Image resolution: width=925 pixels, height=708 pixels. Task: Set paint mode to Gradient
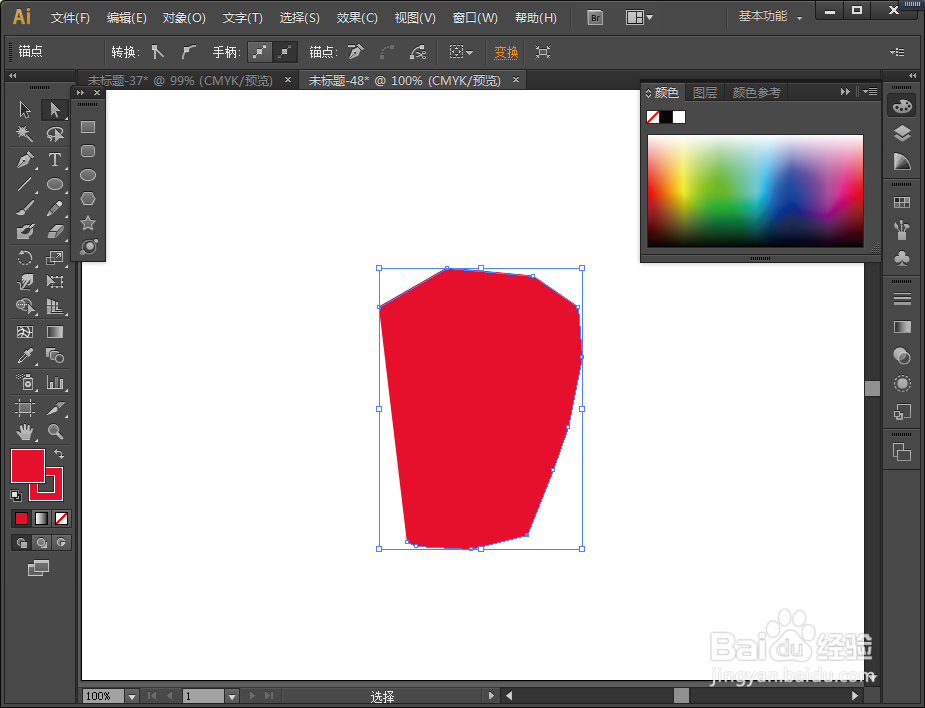point(41,519)
